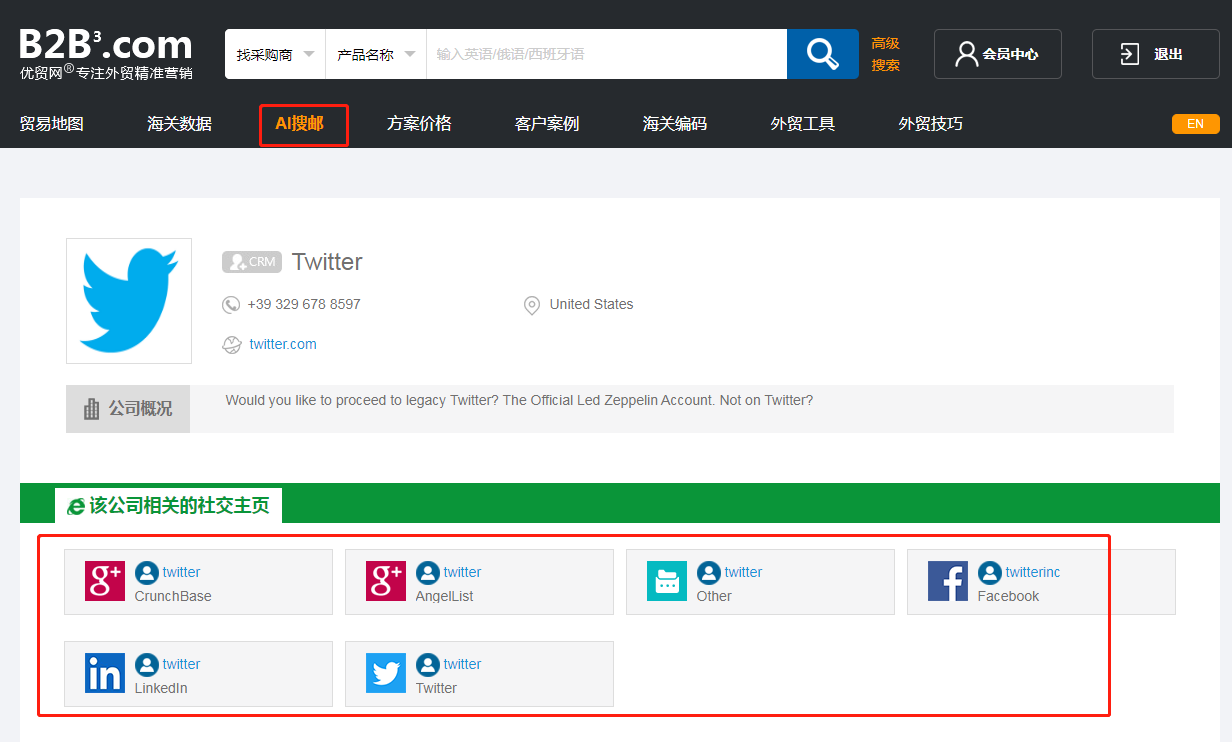Click the g+ icon on CrunchBase card
Viewport: 1232px width, 742px height.
105,581
